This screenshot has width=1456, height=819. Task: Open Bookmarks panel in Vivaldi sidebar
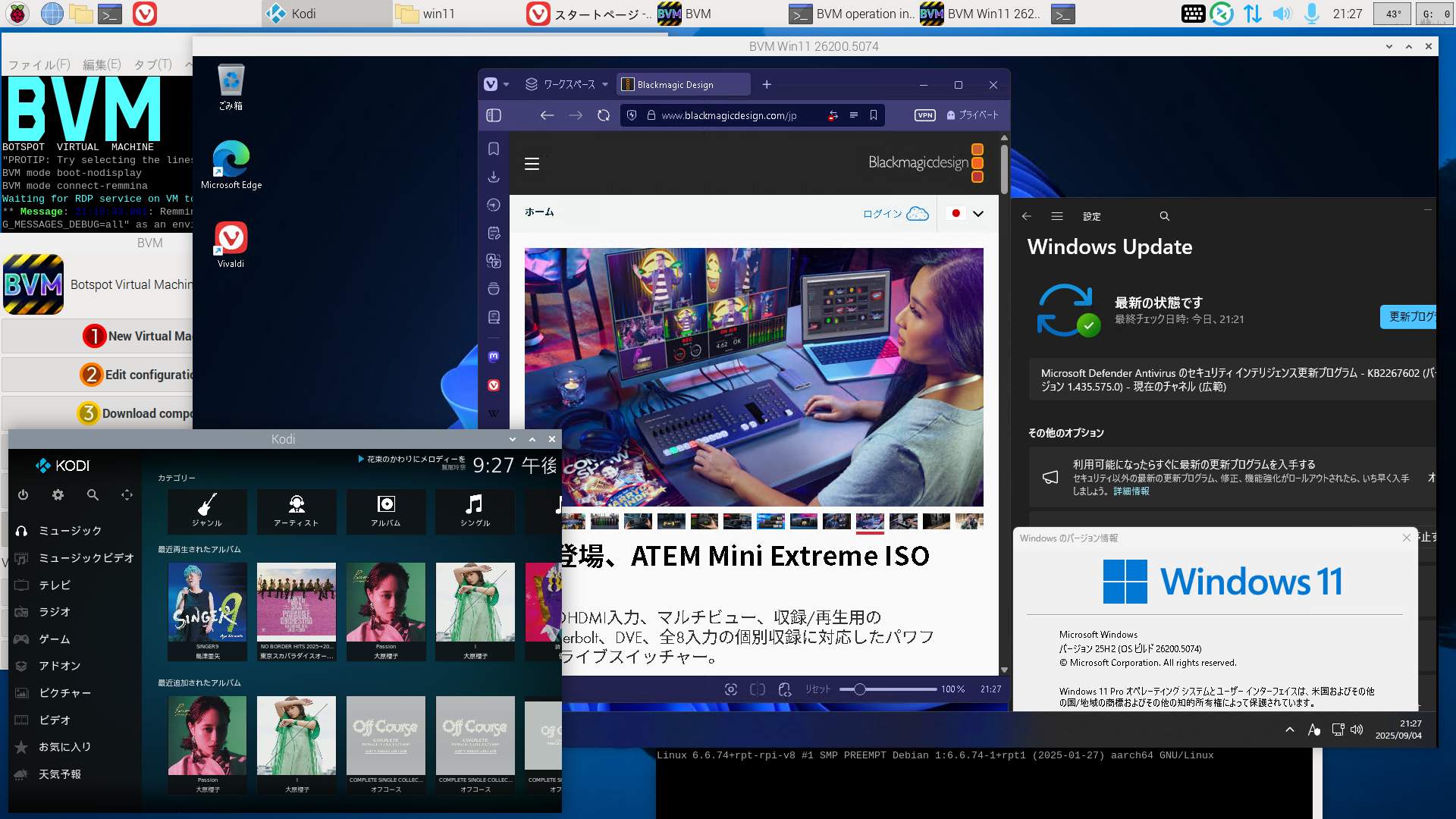[x=494, y=149]
